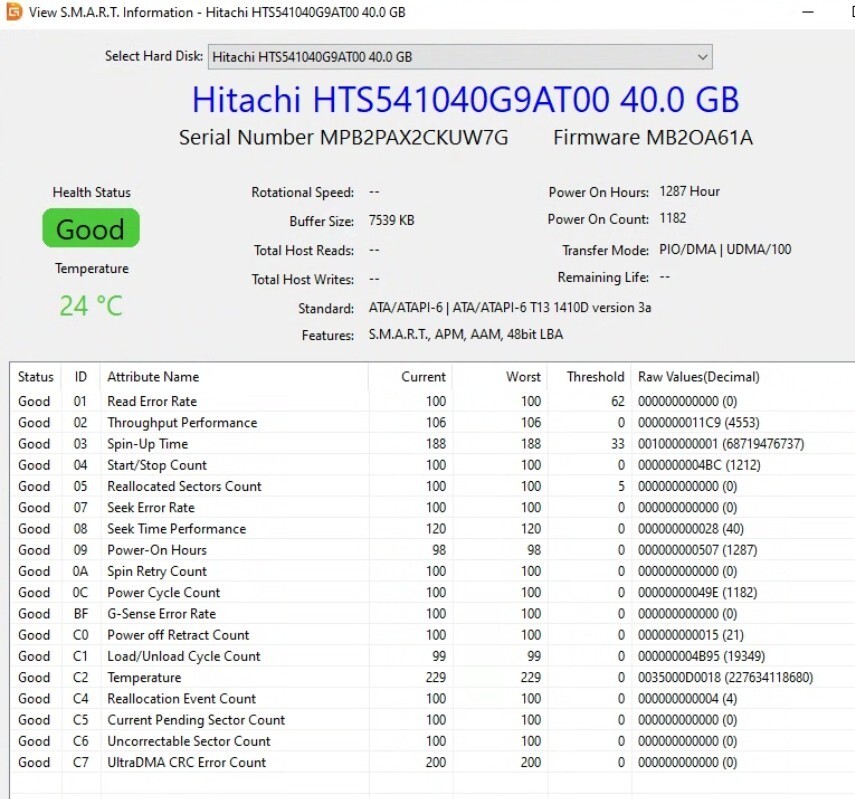
Task: Select the Current Pending Sector Count row
Action: (432, 720)
